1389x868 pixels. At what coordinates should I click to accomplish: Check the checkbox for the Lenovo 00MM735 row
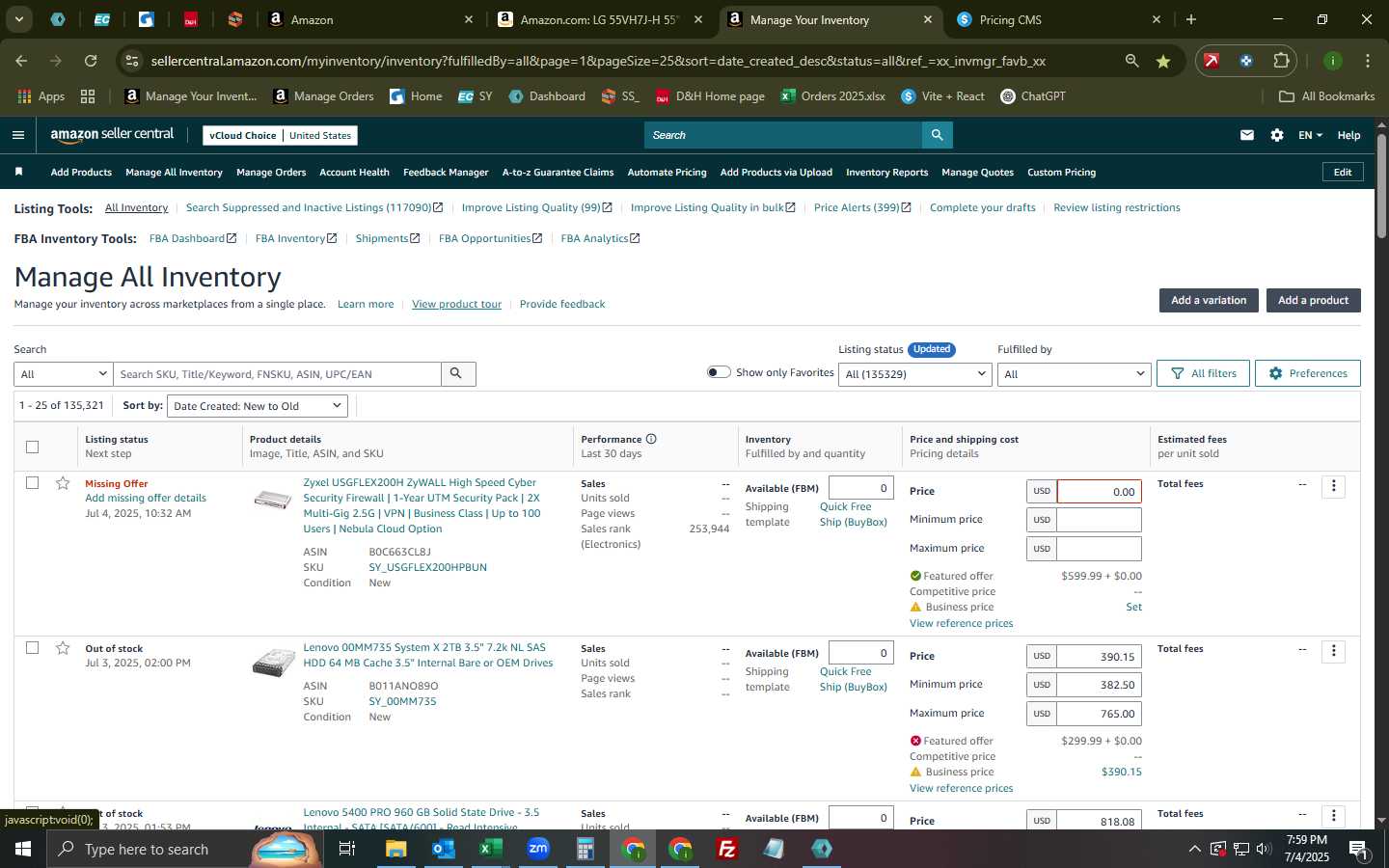click(x=32, y=648)
